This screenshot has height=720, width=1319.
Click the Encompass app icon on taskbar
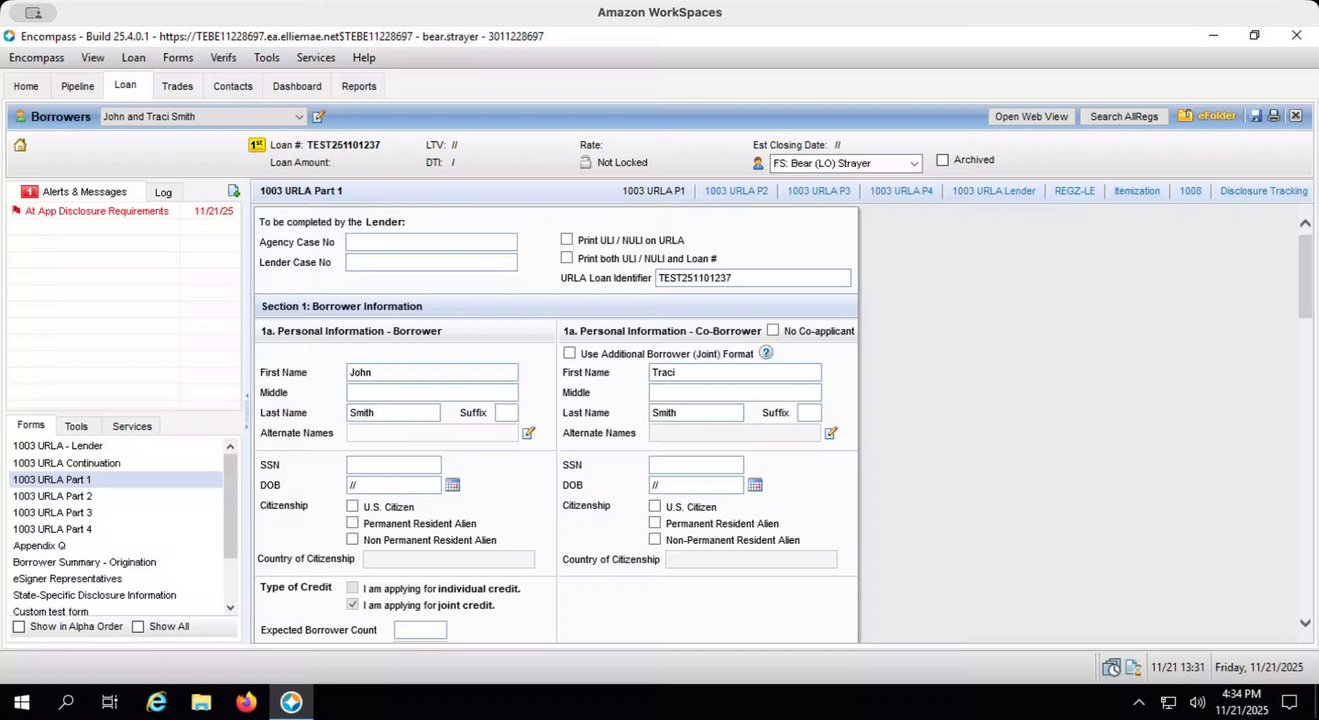292,702
